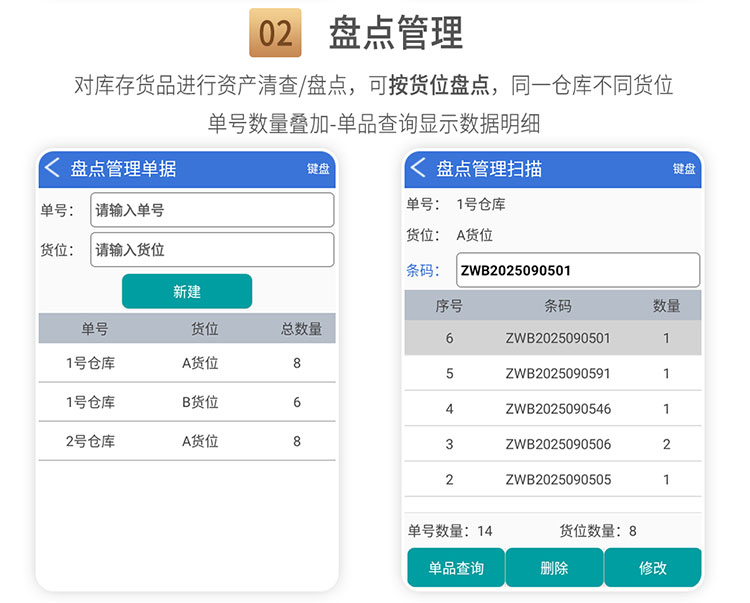750x603 pixels.
Task: Click the 序号 column header
Action: point(449,306)
